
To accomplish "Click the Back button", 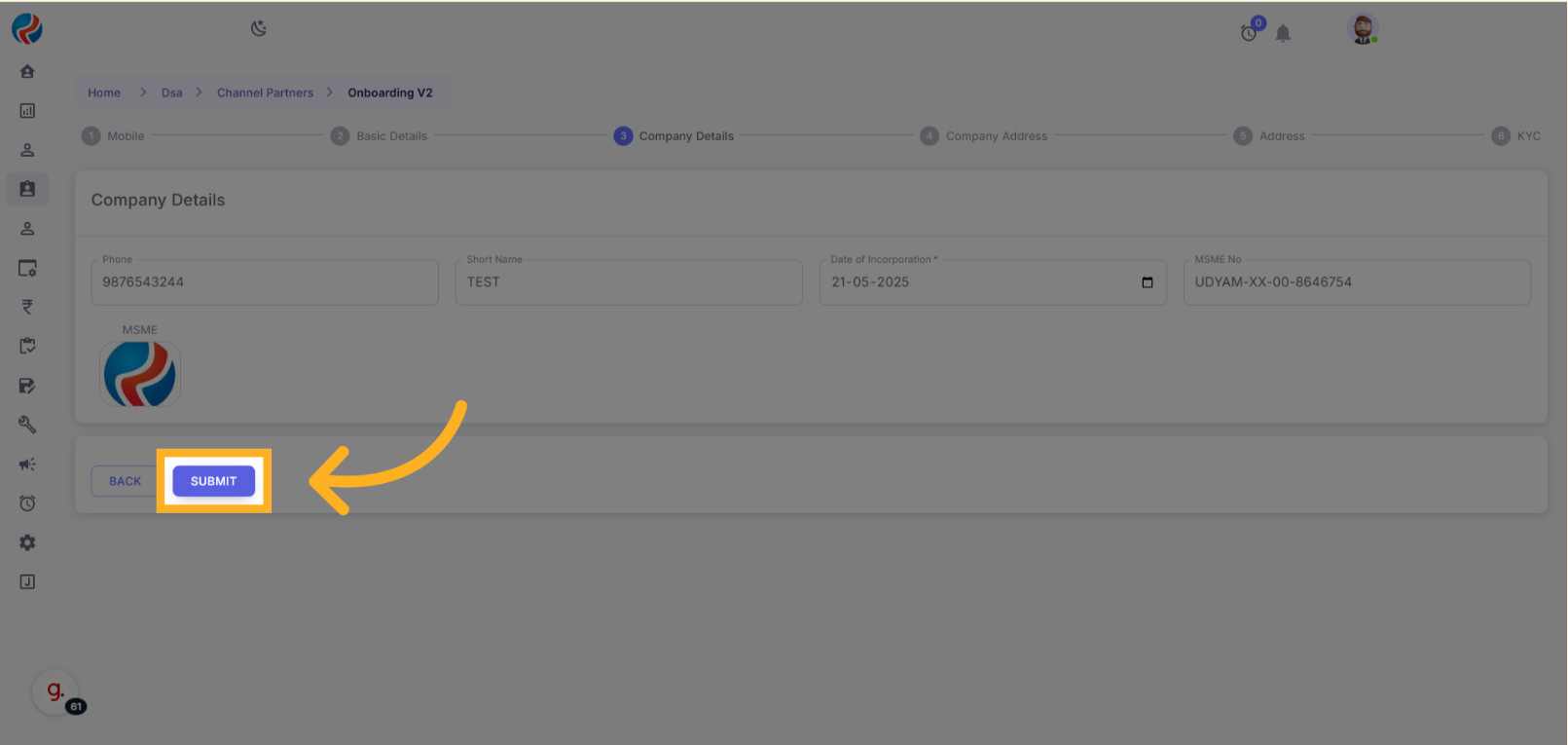I will click(x=125, y=481).
